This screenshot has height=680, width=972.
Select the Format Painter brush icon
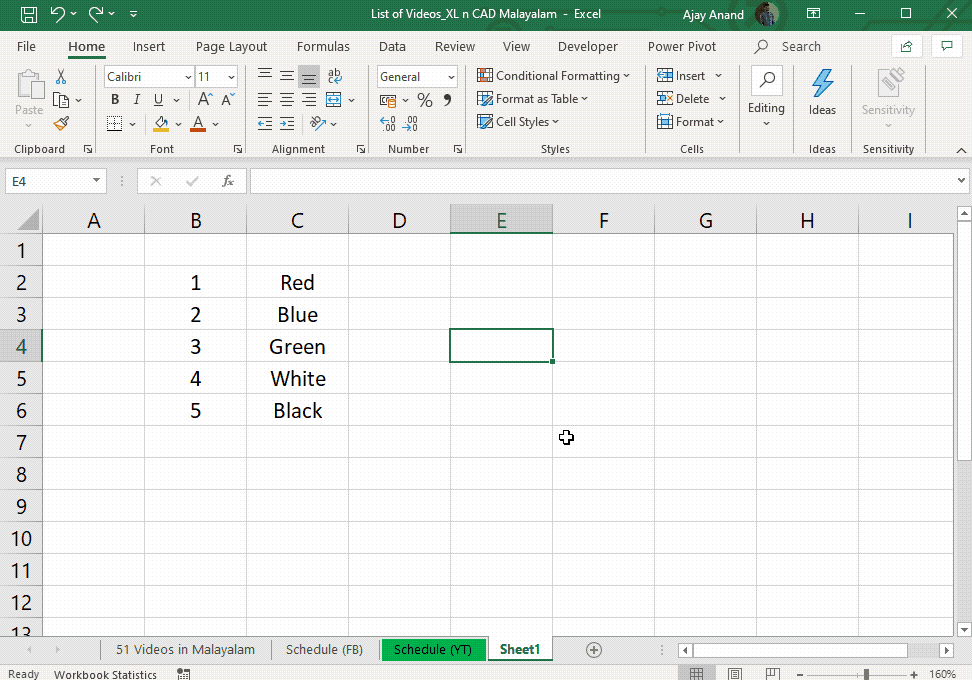pos(61,123)
